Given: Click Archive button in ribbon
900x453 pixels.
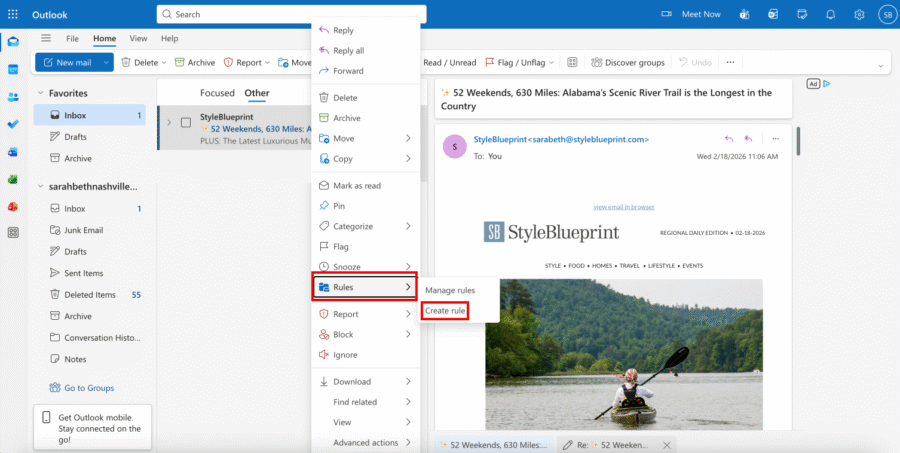Looking at the screenshot, I should (195, 63).
